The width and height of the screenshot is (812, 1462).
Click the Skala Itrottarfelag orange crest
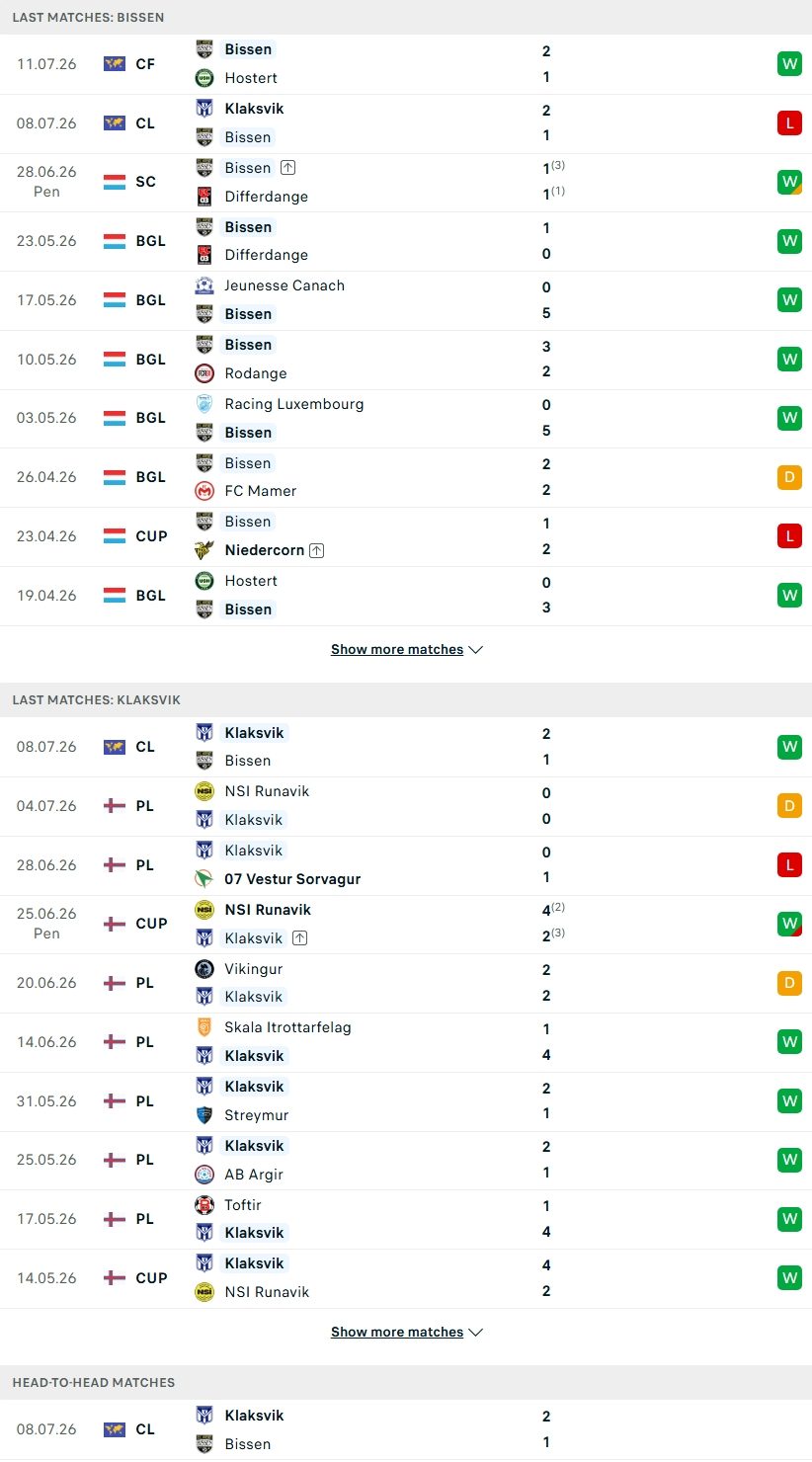204,1027
